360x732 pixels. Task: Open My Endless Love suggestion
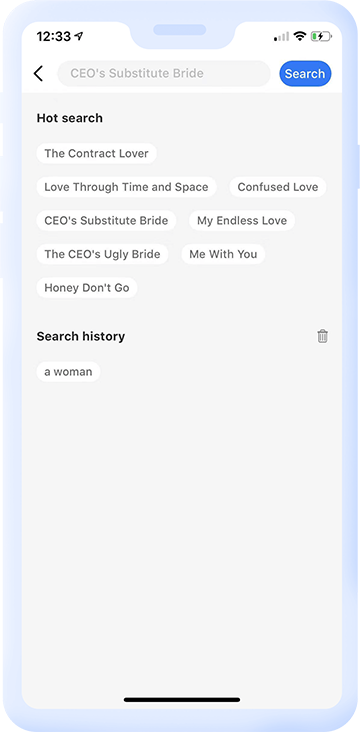[242, 221]
